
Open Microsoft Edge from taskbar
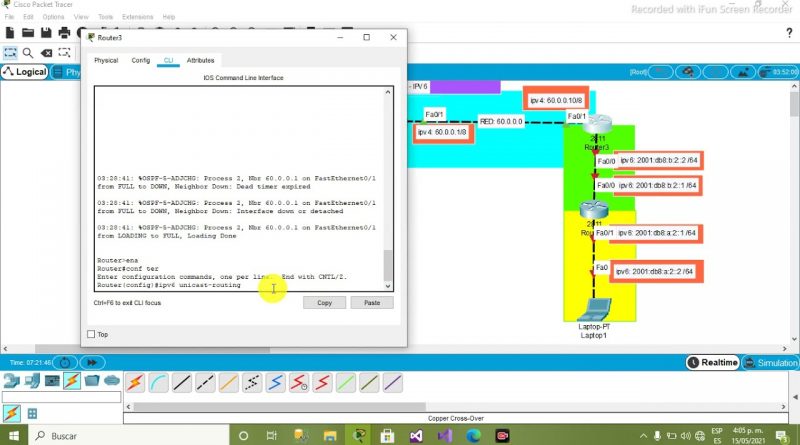click(x=473, y=436)
